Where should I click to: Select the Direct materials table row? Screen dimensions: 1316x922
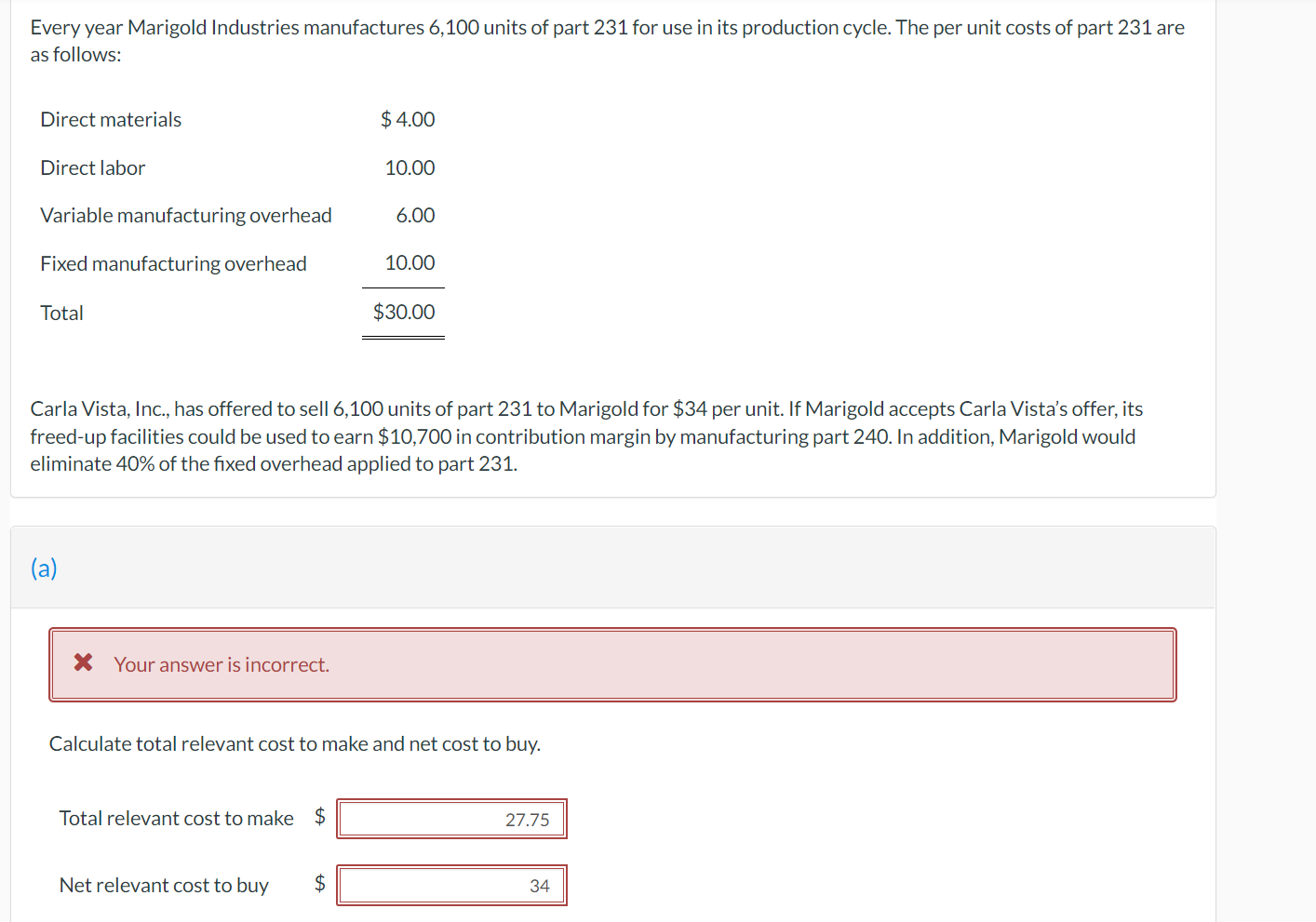(111, 119)
